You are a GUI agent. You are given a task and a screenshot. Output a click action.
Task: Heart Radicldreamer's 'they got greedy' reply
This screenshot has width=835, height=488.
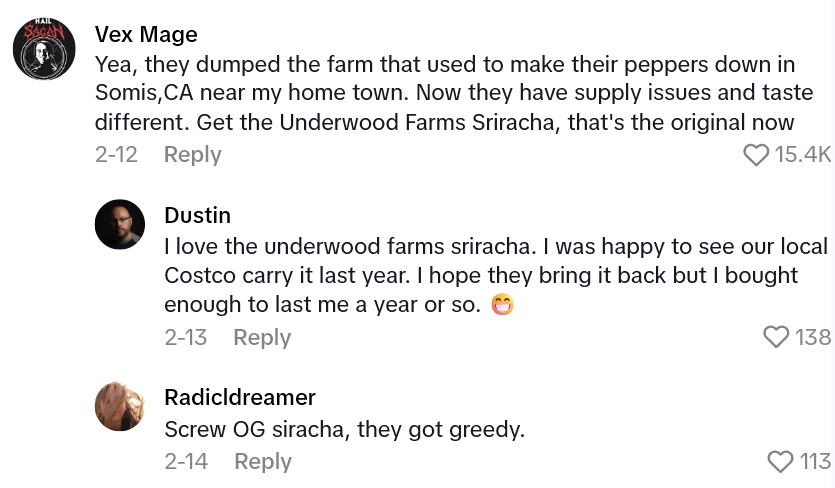tap(779, 461)
